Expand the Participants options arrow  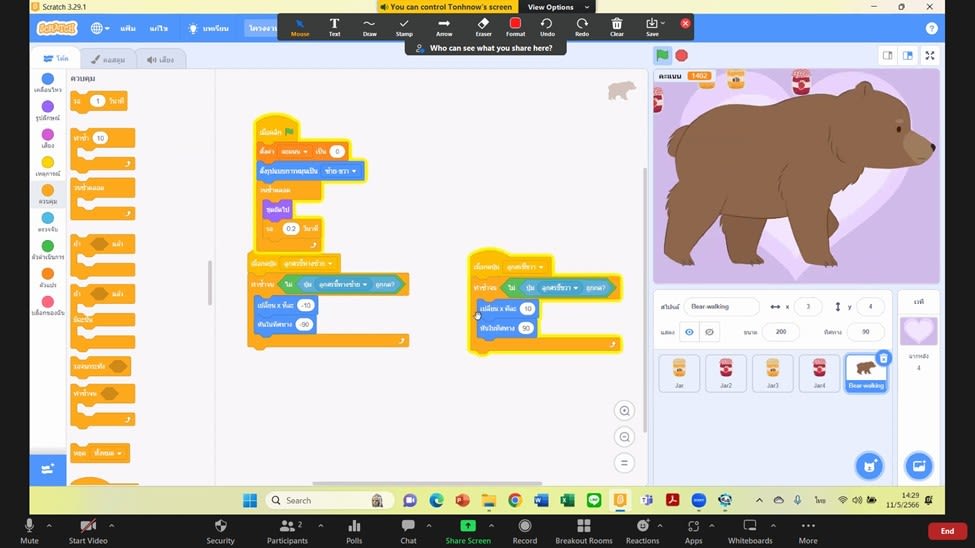pos(321,526)
